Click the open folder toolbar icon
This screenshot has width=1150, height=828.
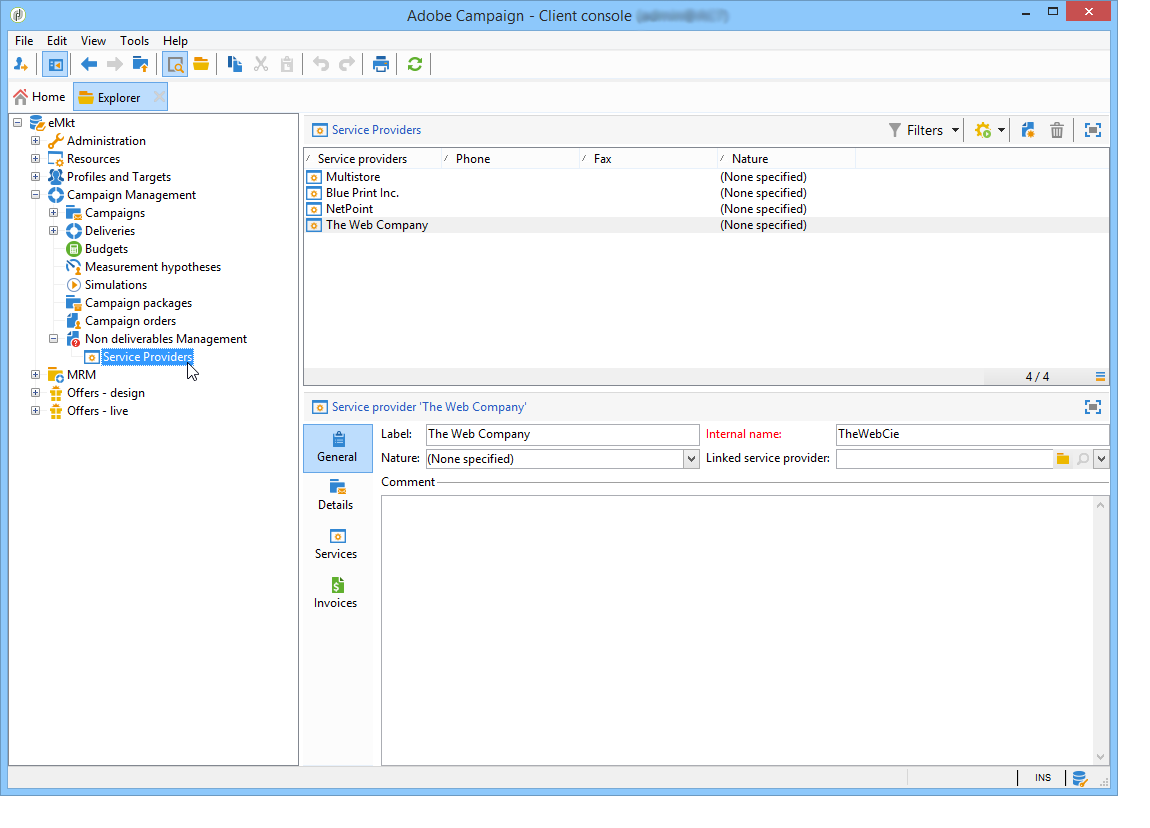click(201, 65)
